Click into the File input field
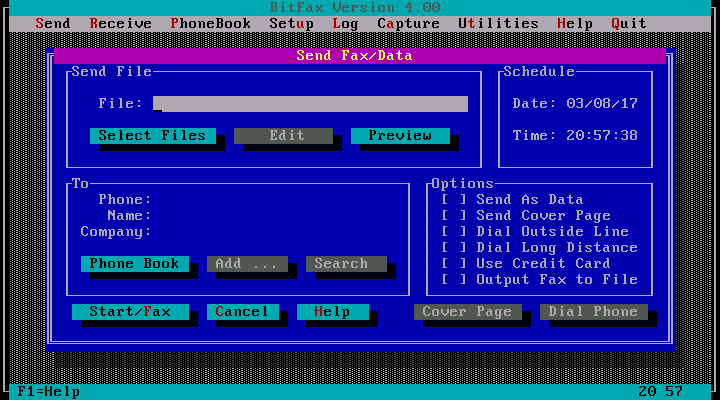Screen dimensions: 720x400 point(310,104)
